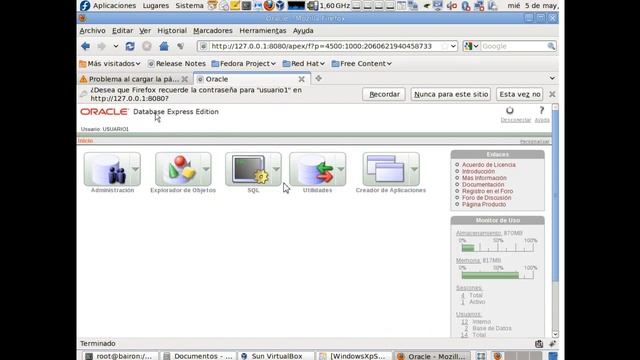The image size is (640, 360).
Task: Open Más visitados bookmarks folder
Action: [110, 64]
